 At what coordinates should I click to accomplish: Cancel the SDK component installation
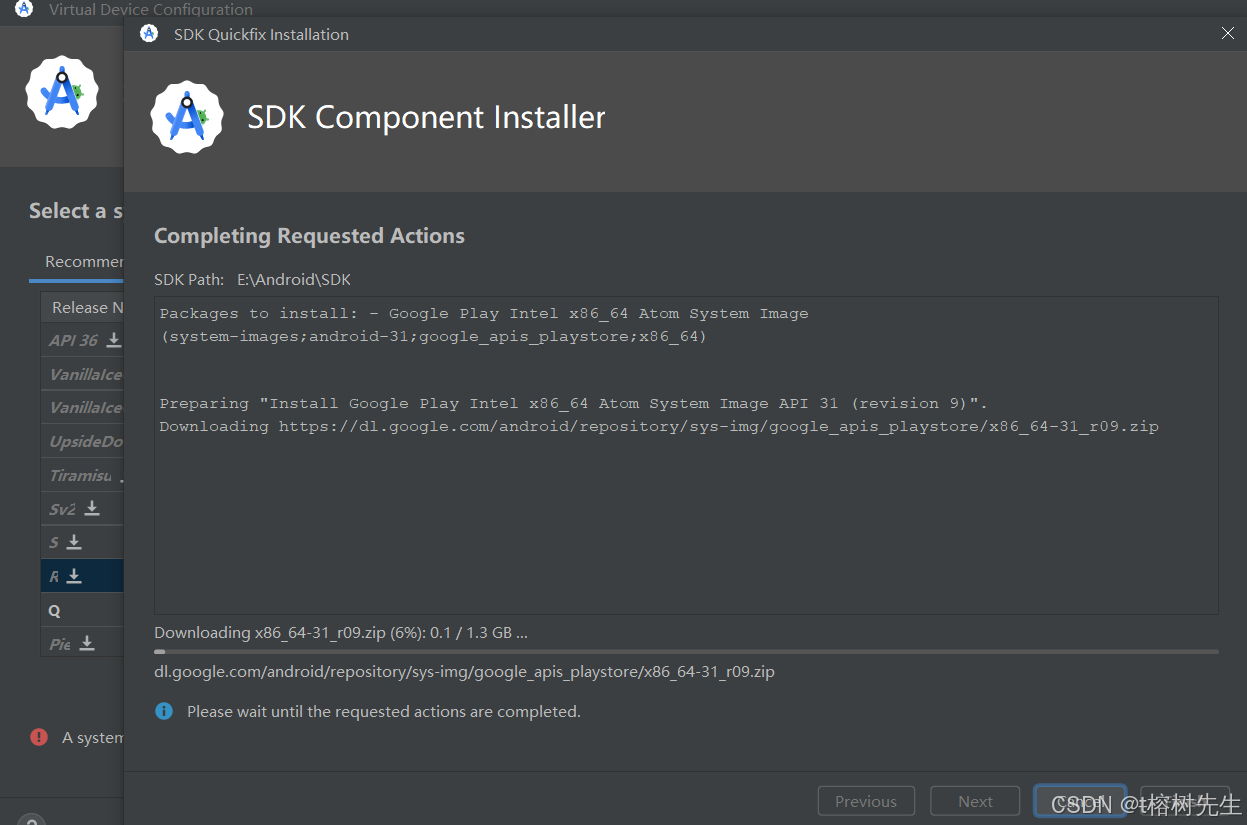tap(1081, 801)
